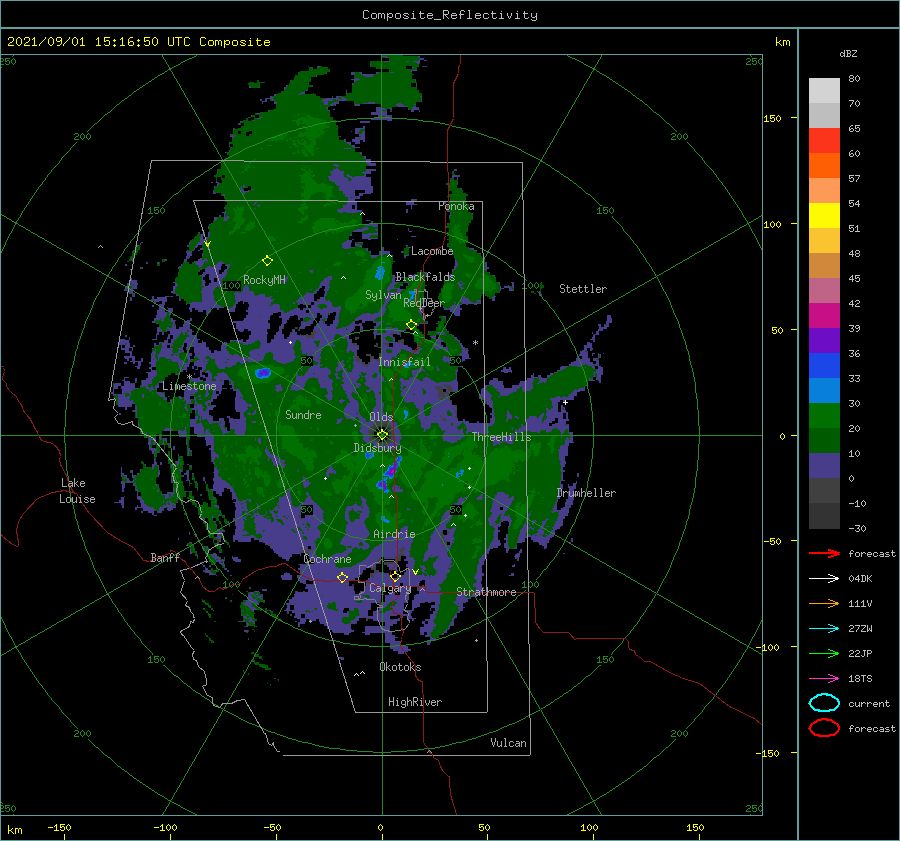
Task: Click the RedDeer city label
Action: pos(424,303)
